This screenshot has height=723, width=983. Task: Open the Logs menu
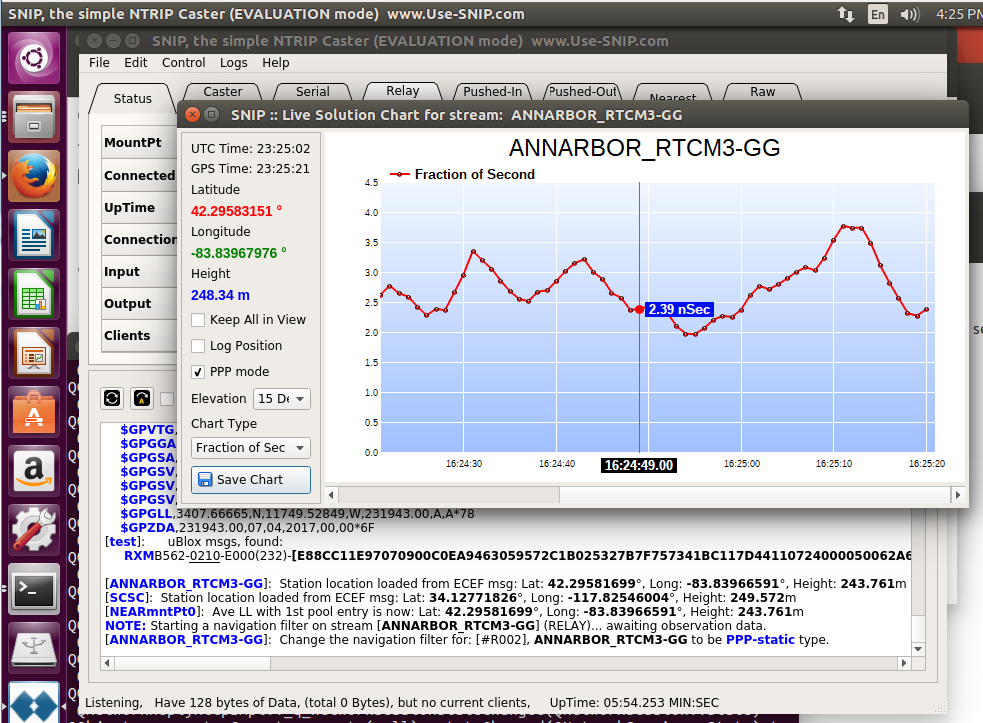[x=233, y=63]
